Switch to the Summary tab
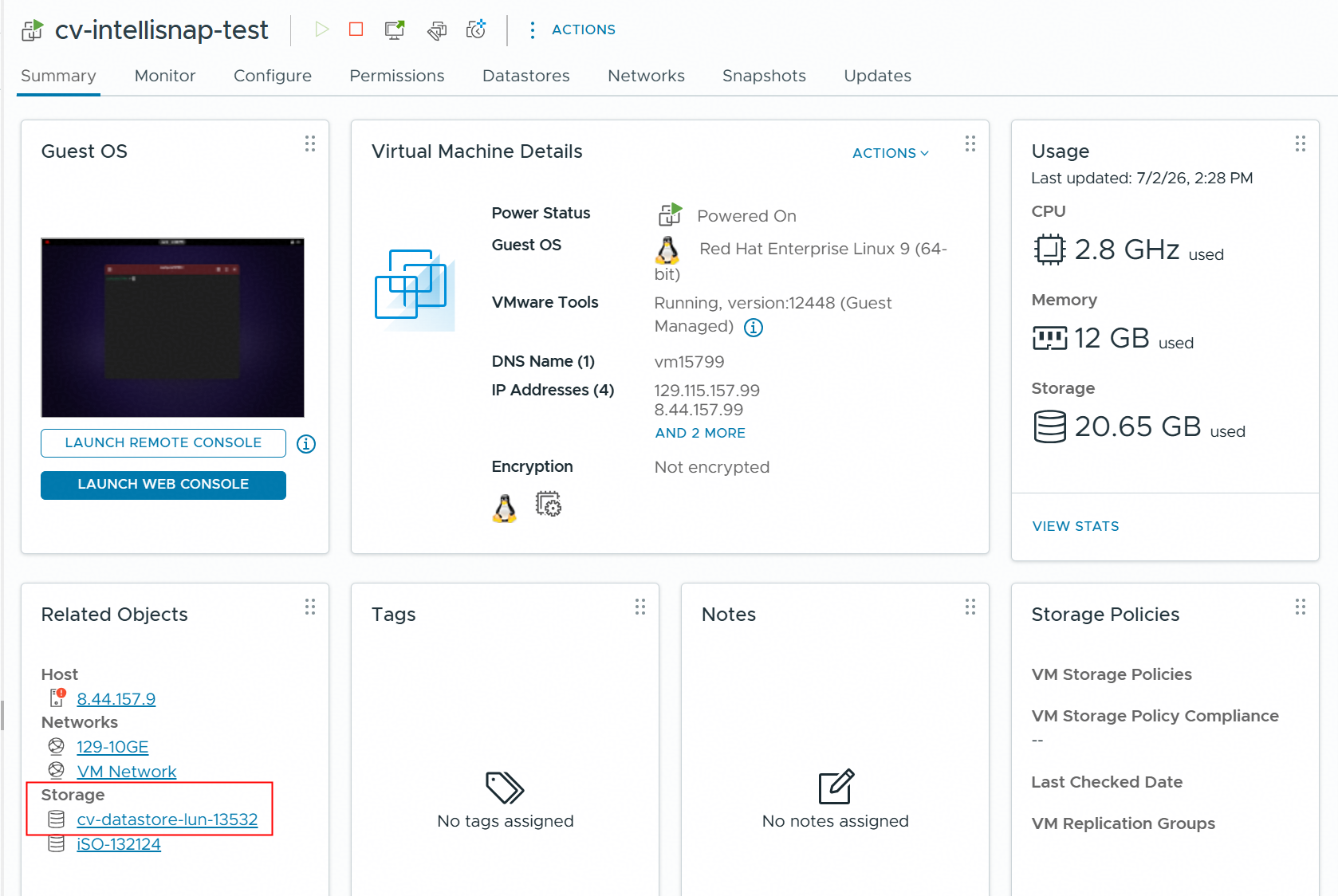1338x896 pixels. point(58,76)
